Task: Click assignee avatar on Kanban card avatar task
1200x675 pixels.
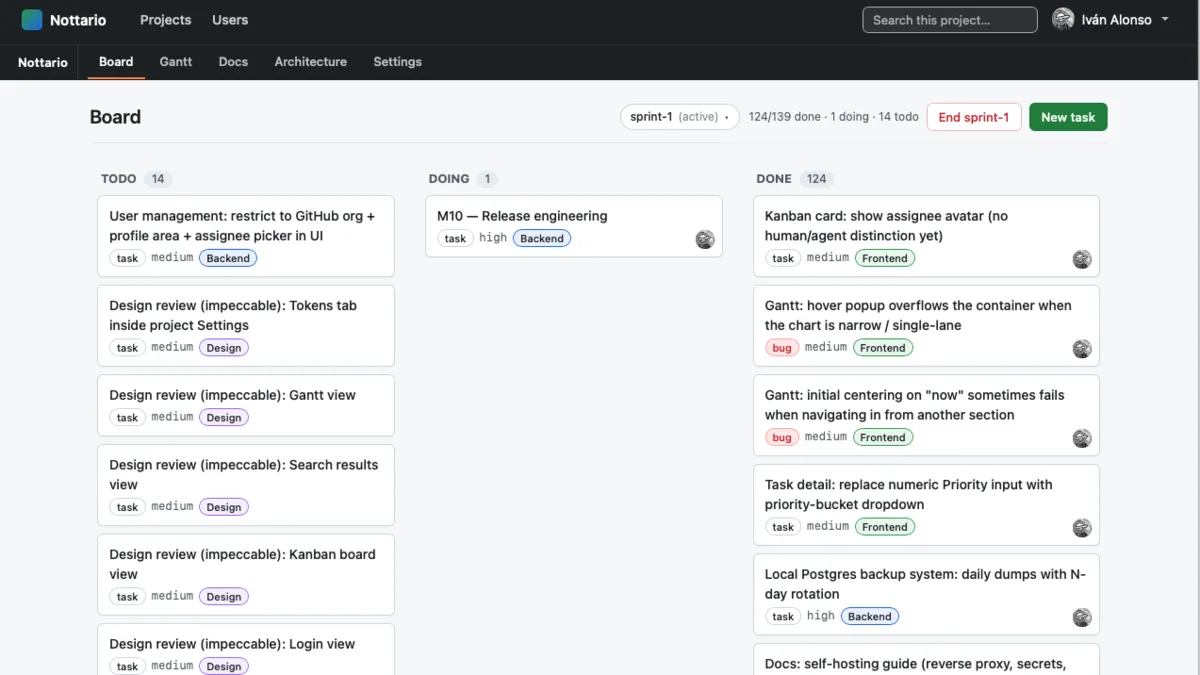Action: coord(1082,259)
